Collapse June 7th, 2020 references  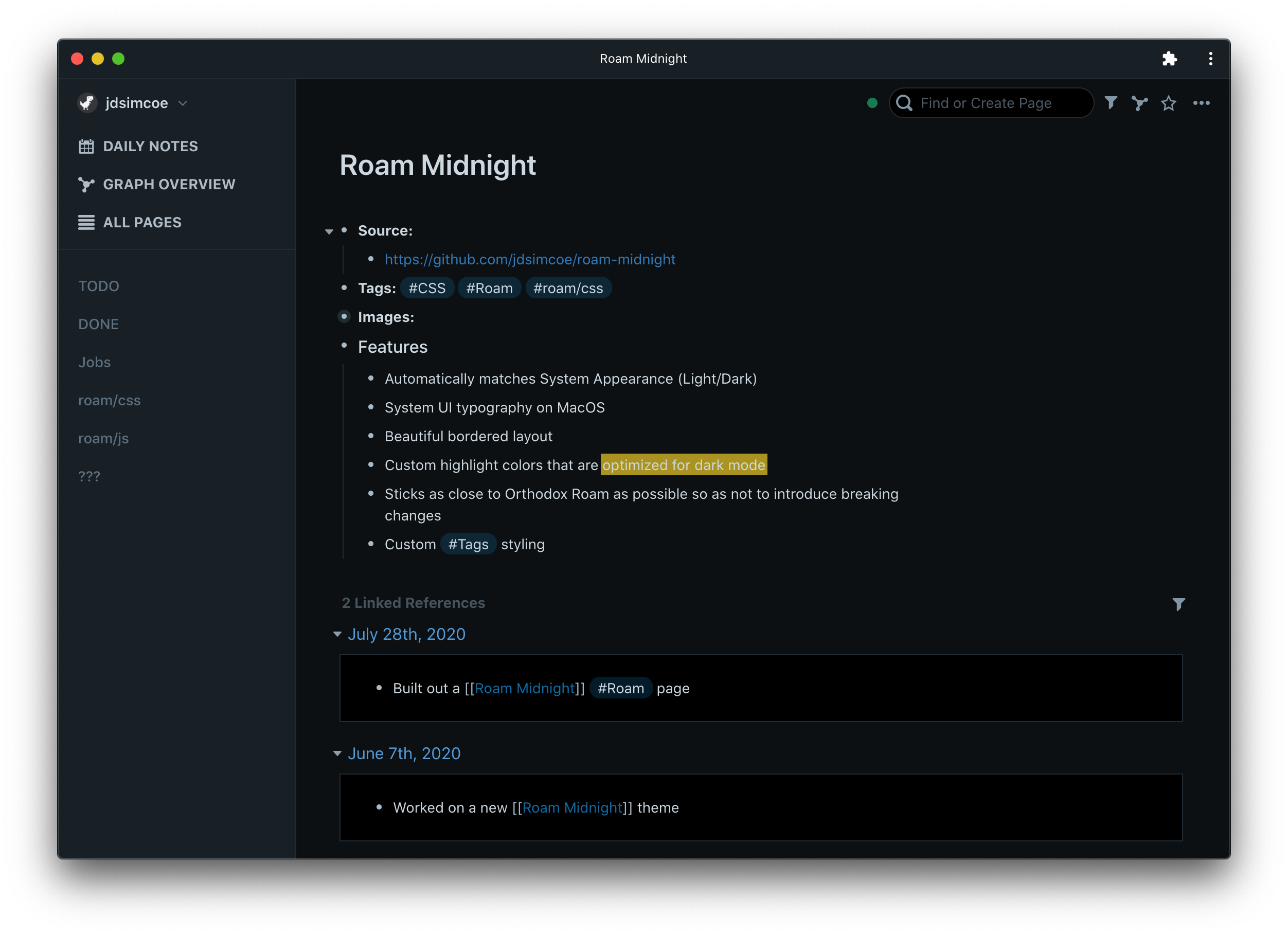pyautogui.click(x=337, y=753)
